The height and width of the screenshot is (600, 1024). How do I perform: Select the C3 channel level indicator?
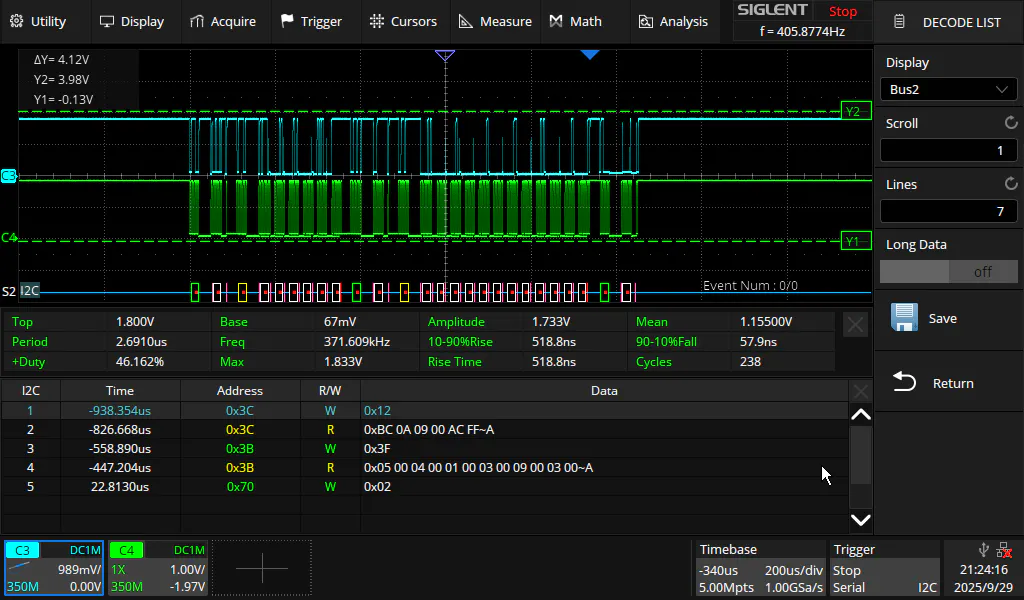[9, 176]
